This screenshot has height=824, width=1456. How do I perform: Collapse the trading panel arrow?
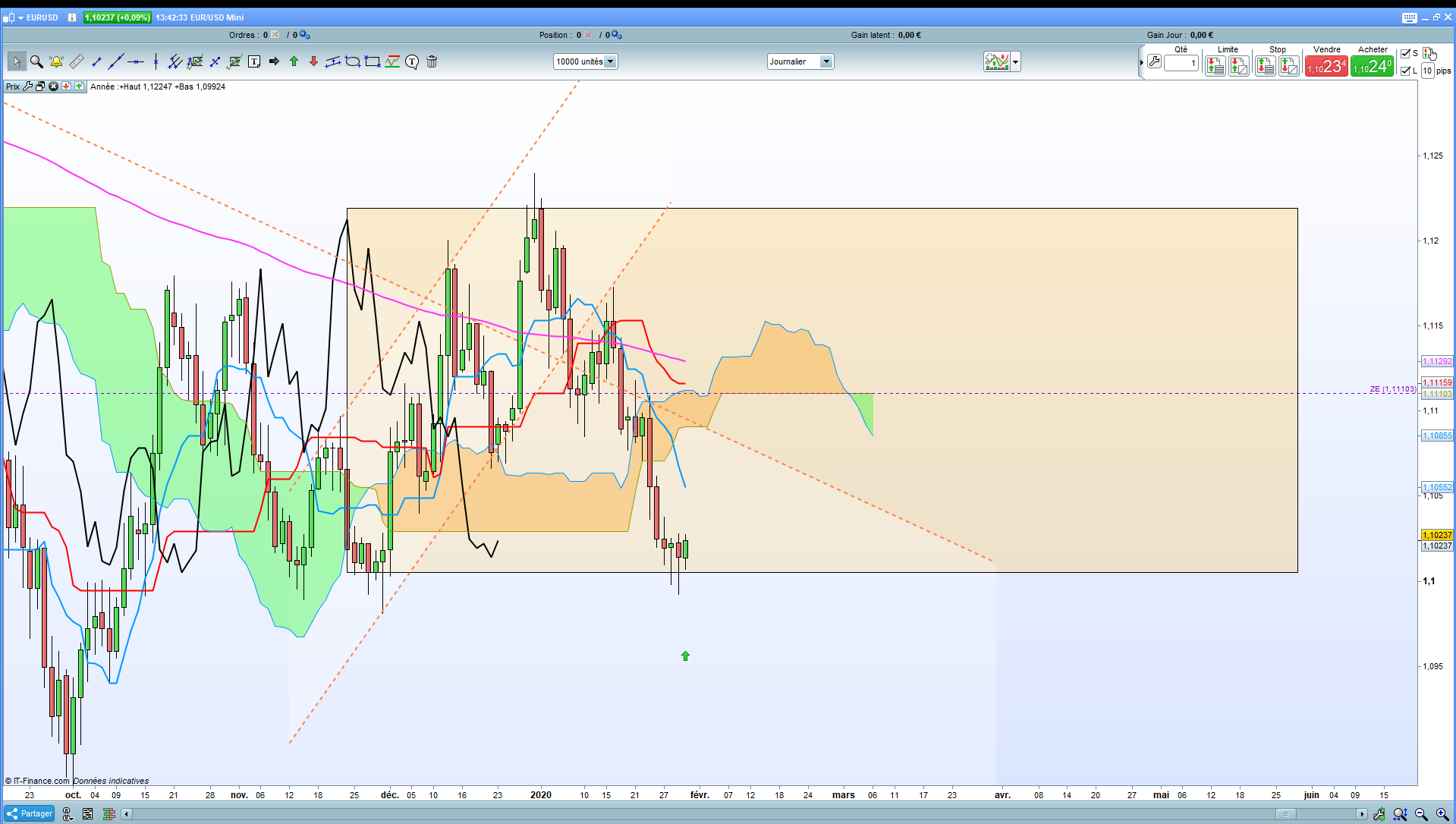(x=1141, y=62)
